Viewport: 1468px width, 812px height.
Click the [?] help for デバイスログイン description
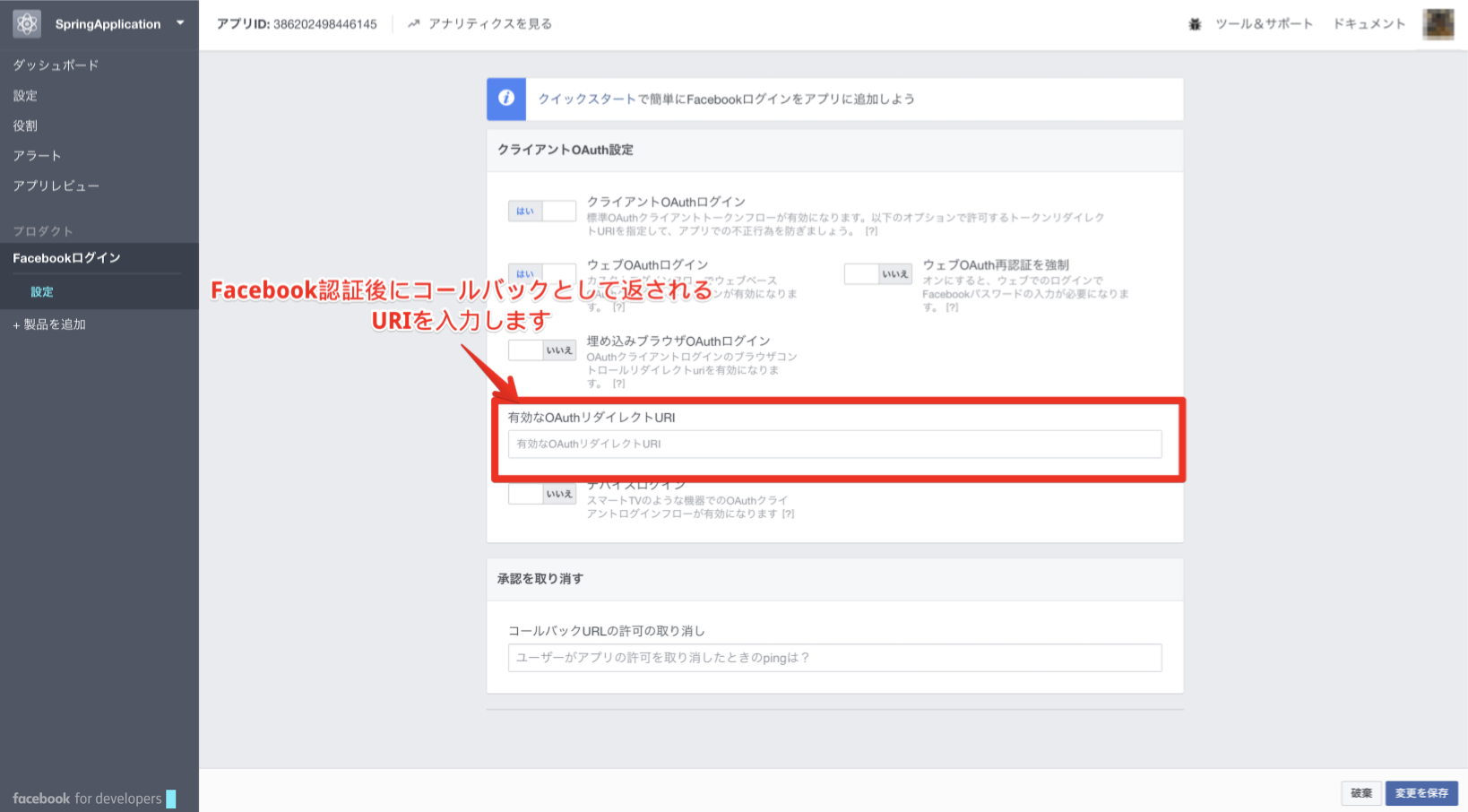pos(788,514)
